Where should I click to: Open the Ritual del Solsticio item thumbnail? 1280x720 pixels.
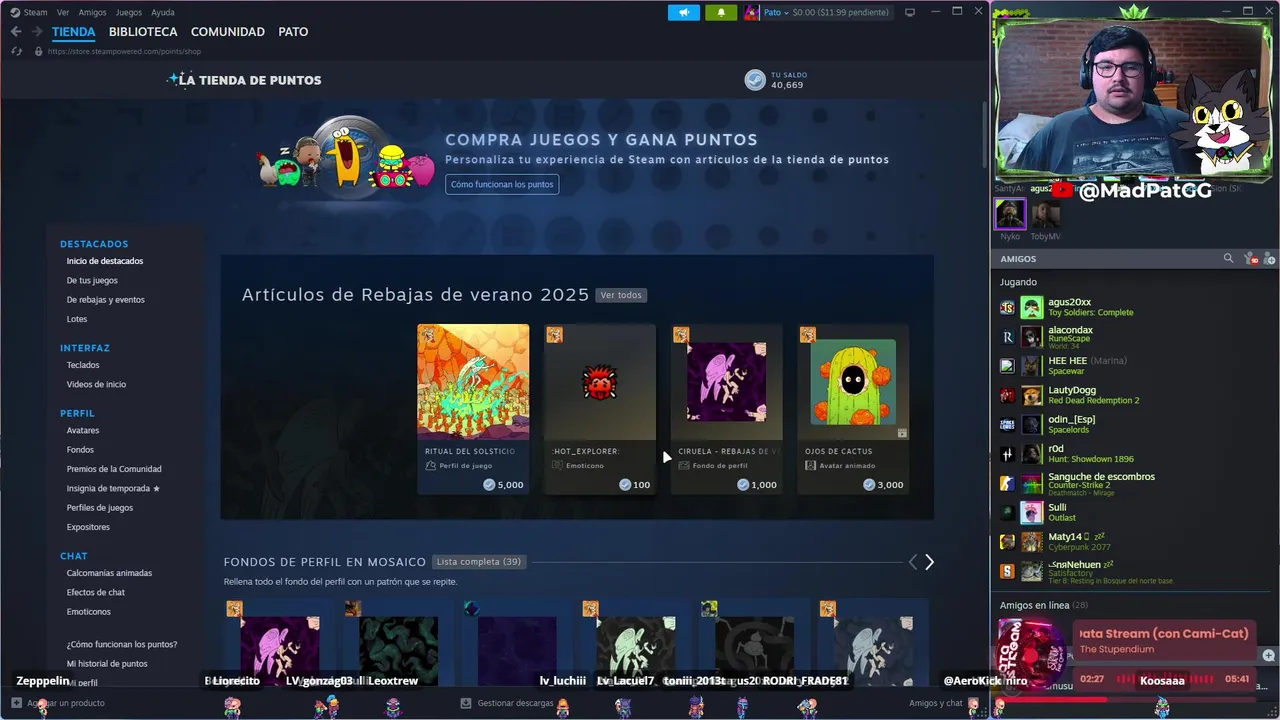[x=473, y=381]
